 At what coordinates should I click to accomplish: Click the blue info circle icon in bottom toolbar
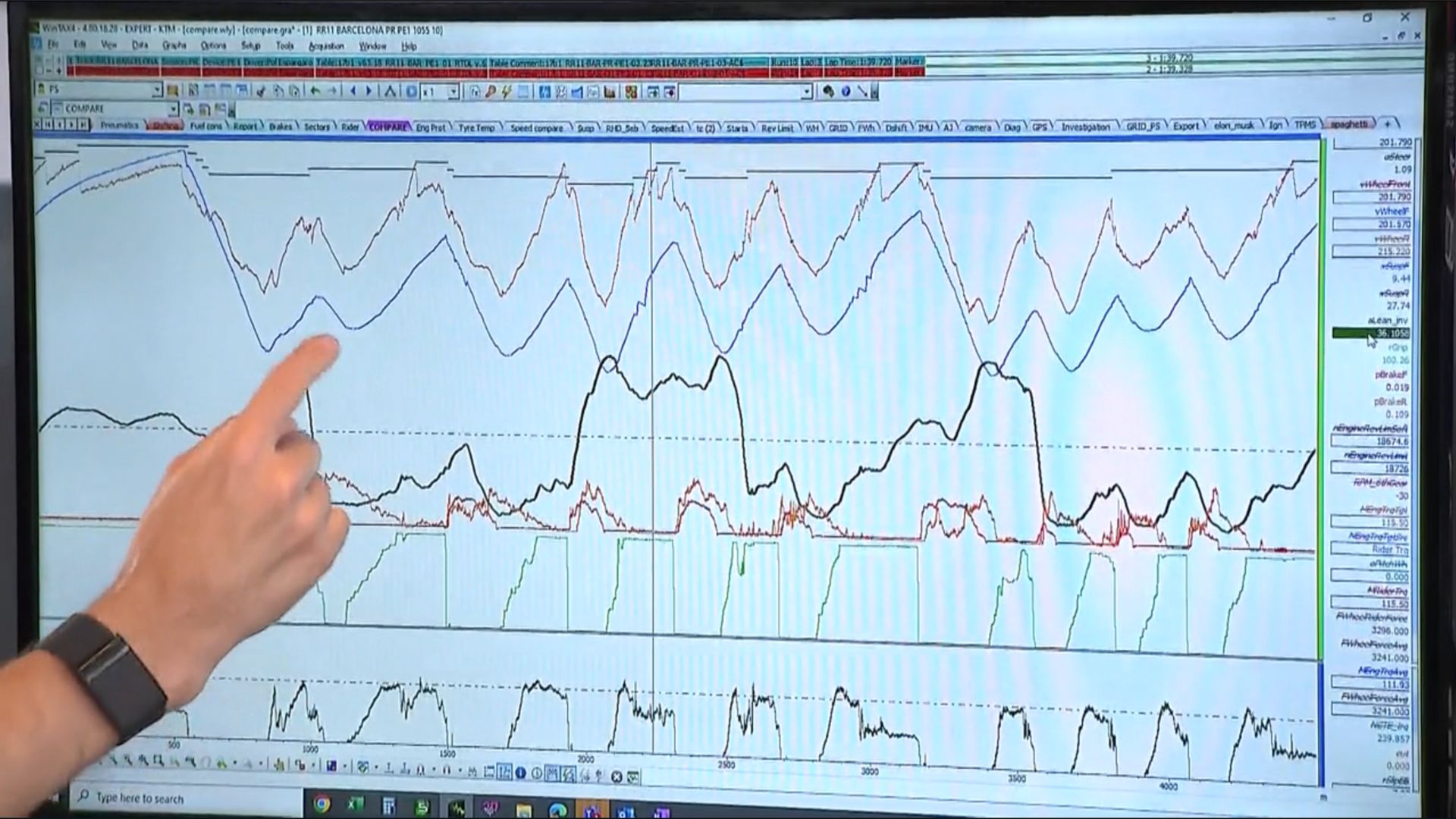point(520,773)
